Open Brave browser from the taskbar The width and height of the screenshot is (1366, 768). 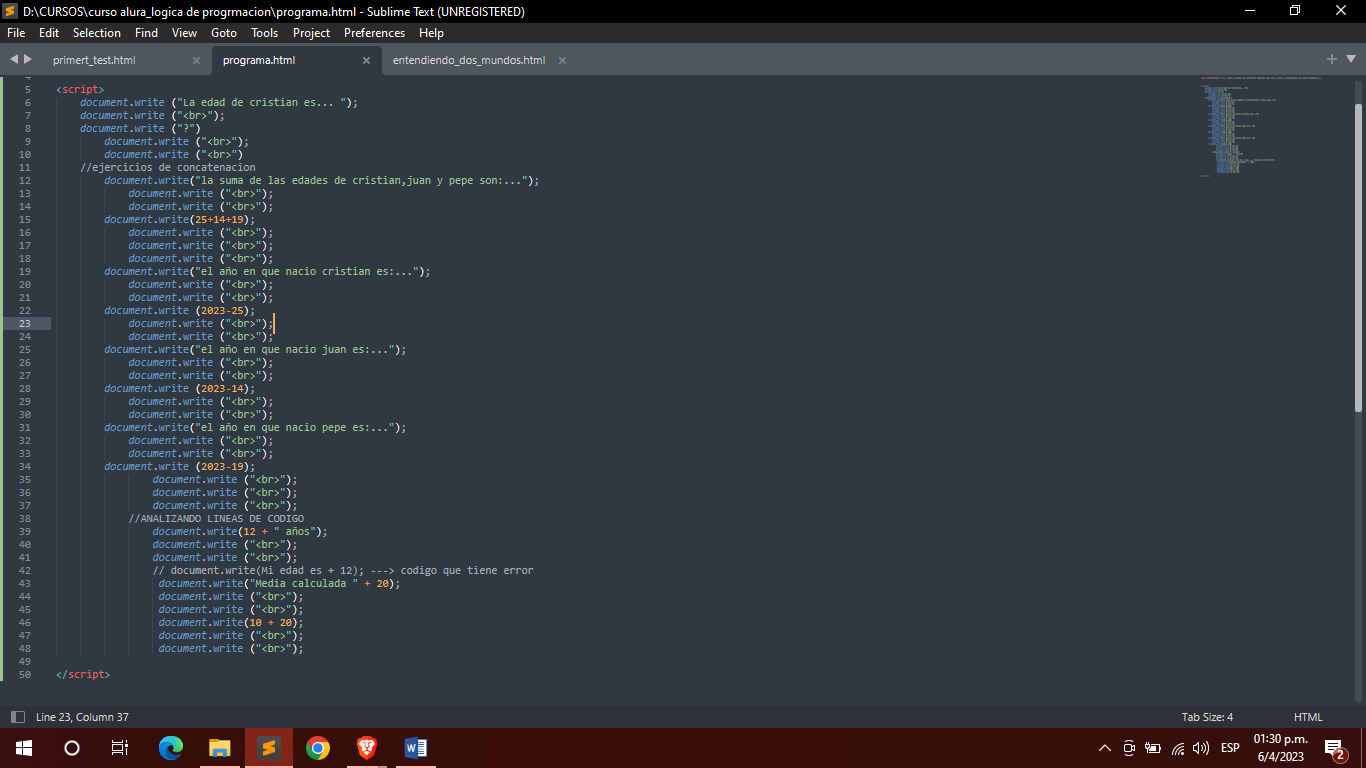click(x=367, y=747)
